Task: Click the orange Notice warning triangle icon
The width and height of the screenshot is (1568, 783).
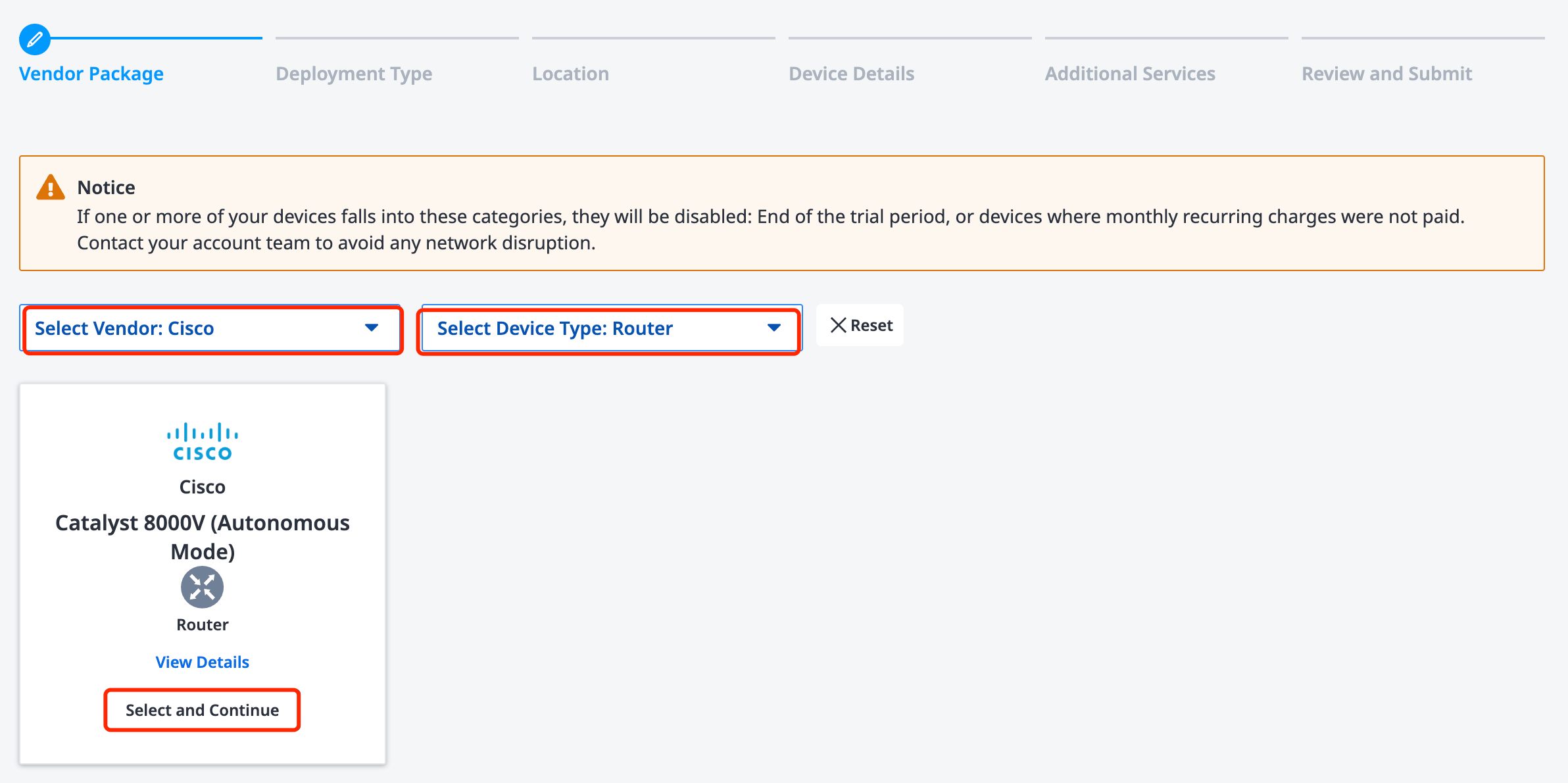Action: pyautogui.click(x=51, y=188)
